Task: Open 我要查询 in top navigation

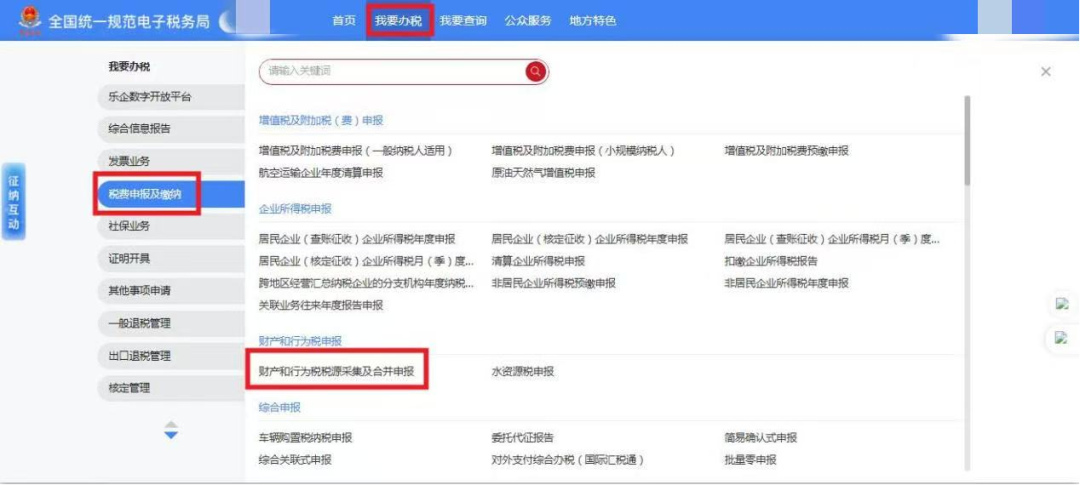Action: (463, 20)
